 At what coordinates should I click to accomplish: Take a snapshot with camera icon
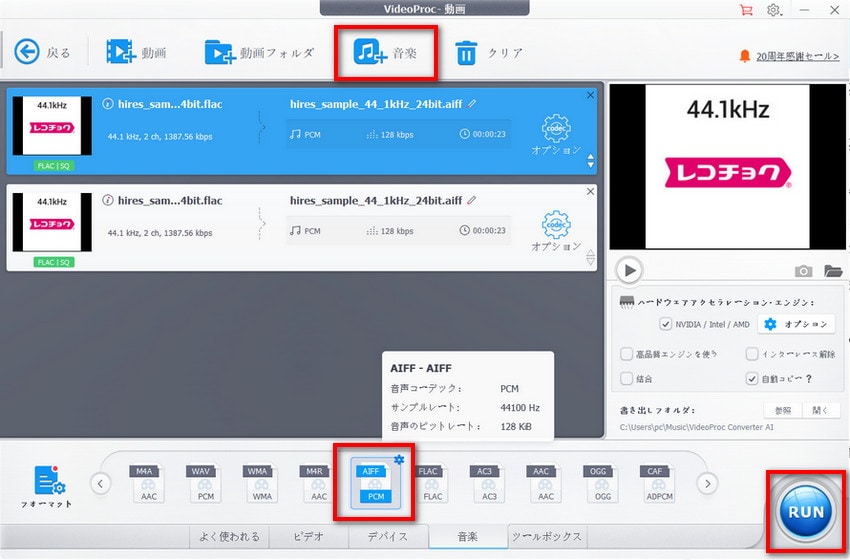point(803,271)
